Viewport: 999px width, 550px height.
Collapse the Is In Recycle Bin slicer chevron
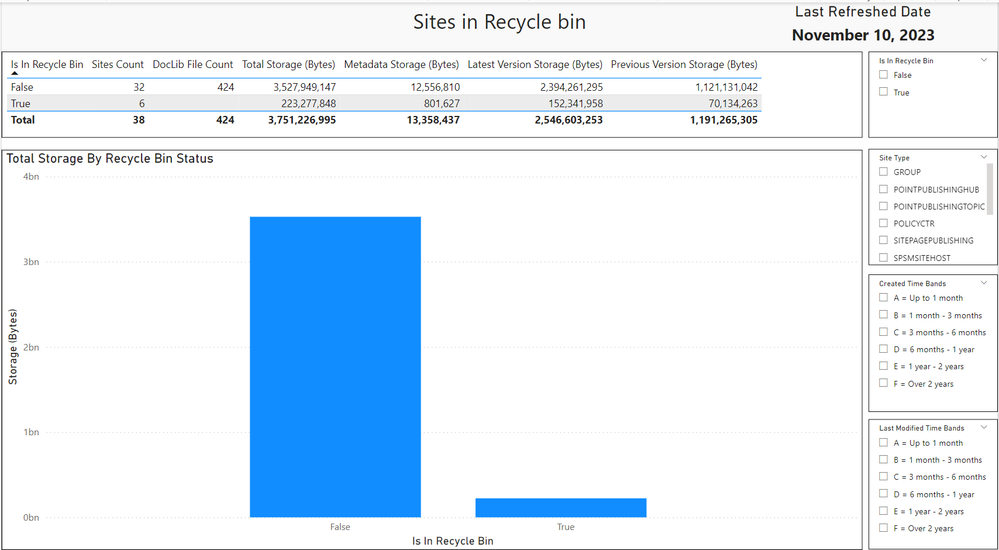pos(984,60)
